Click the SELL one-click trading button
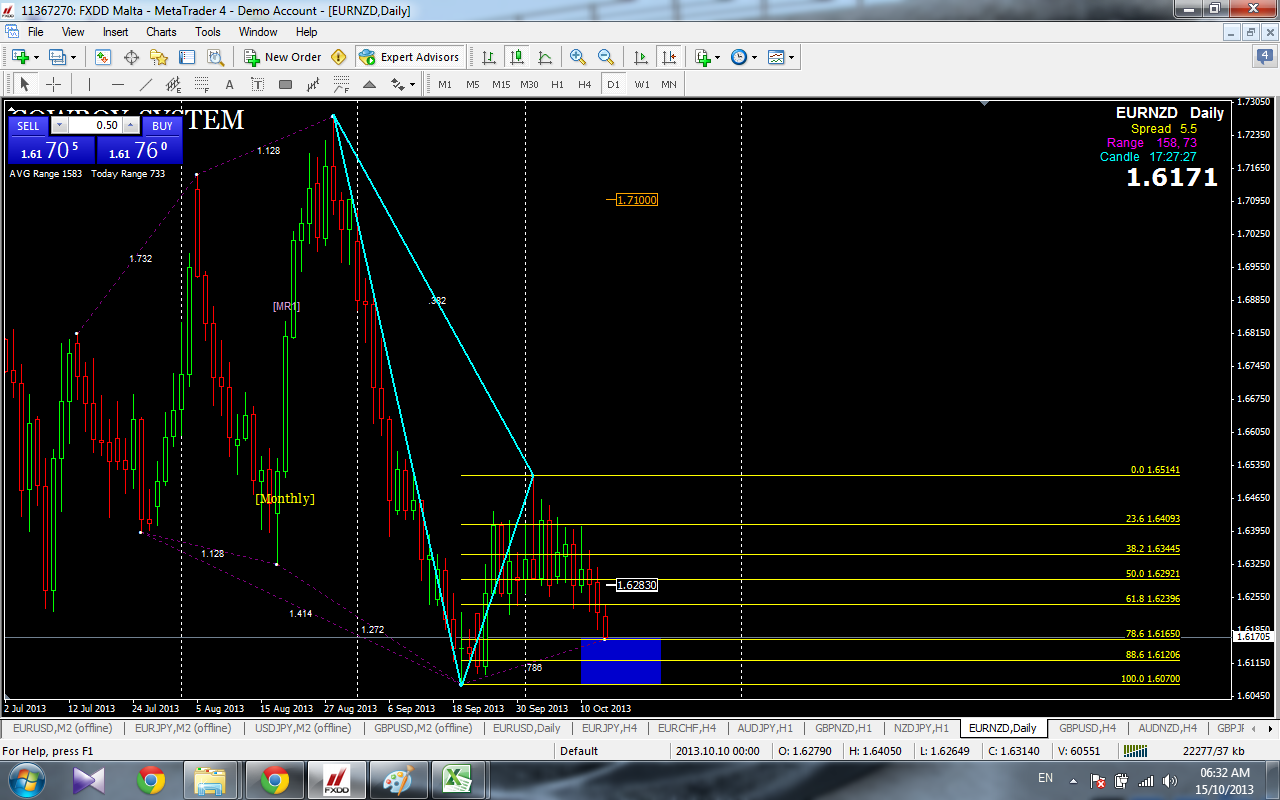The height and width of the screenshot is (800, 1280). [28, 125]
